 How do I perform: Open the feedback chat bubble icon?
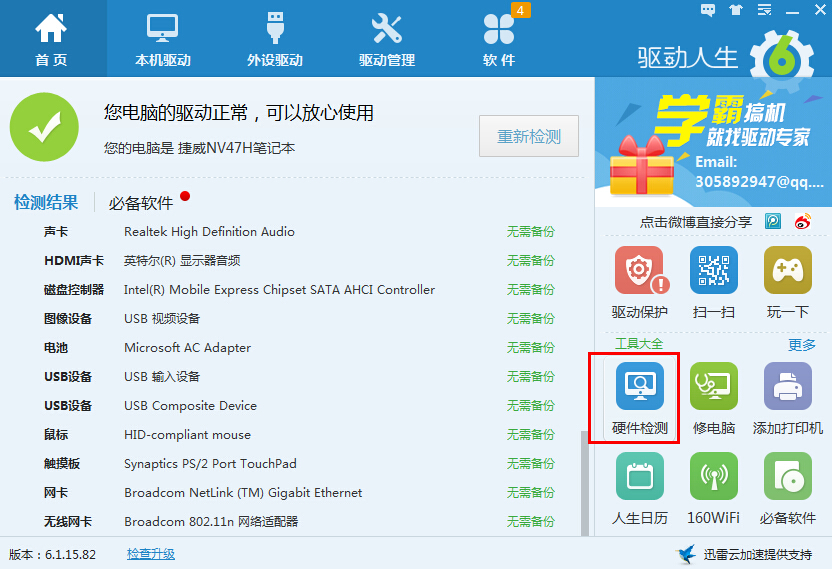(708, 10)
